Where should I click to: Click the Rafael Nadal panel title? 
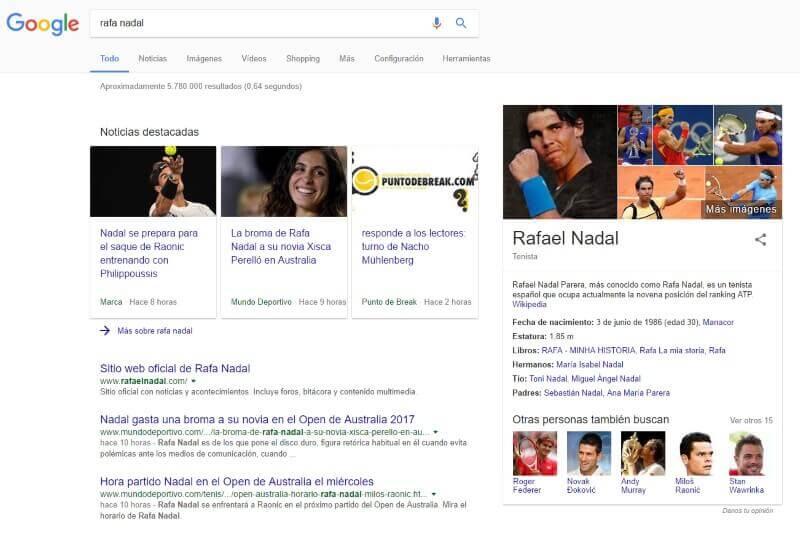(x=565, y=238)
